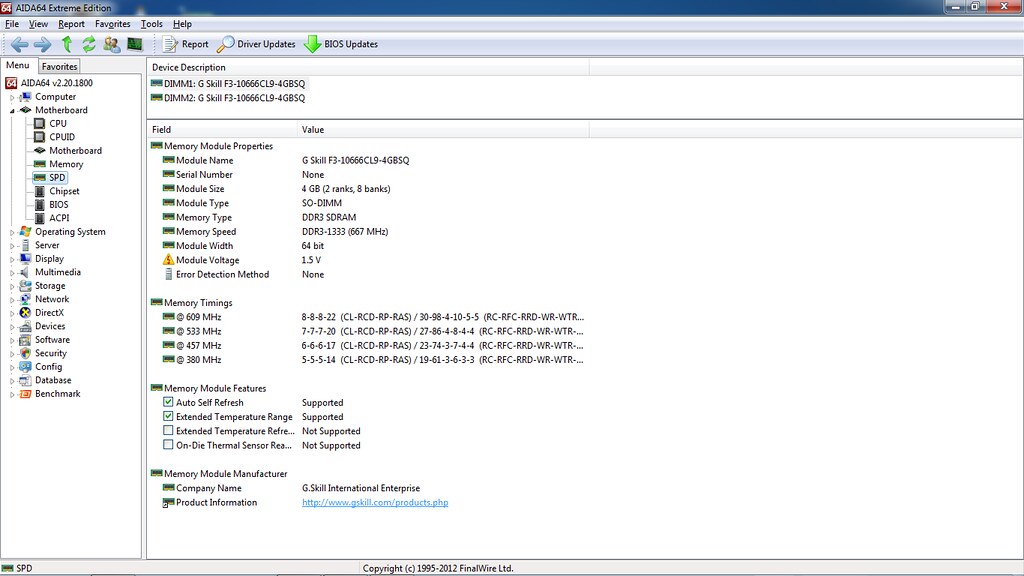Click the Database icon in the tree
1024x576 pixels.
(25, 380)
